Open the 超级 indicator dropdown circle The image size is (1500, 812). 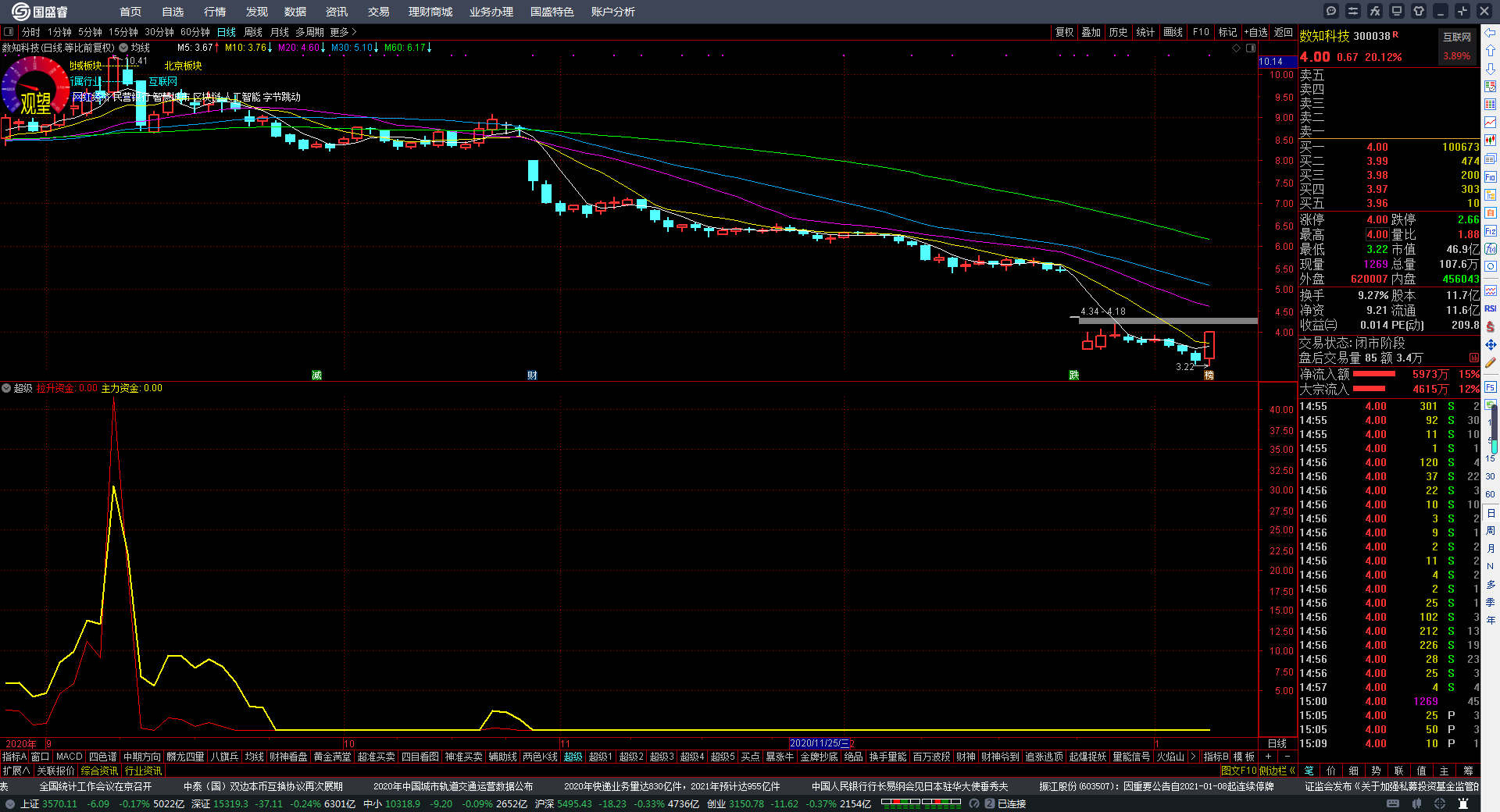click(x=6, y=388)
